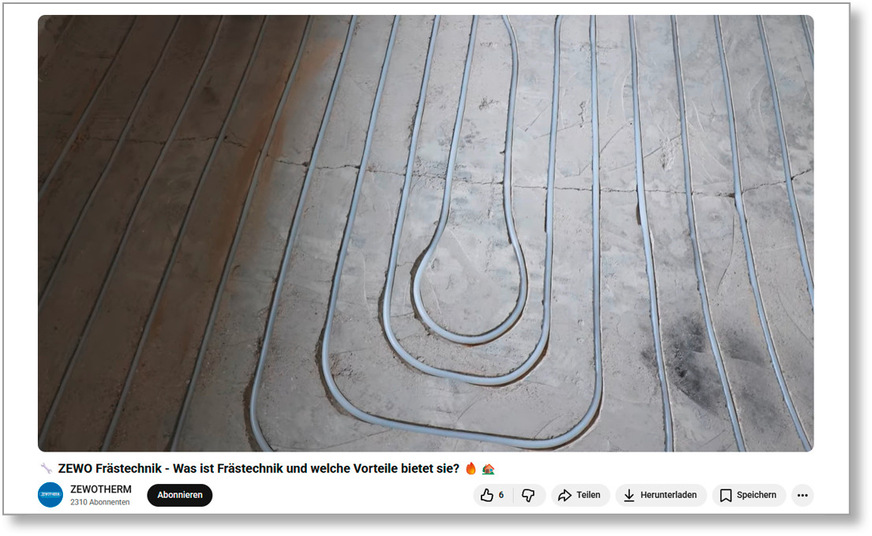Image resolution: width=872 pixels, height=536 pixels.
Task: Click the fire emoji in the title
Action: [x=470, y=468]
